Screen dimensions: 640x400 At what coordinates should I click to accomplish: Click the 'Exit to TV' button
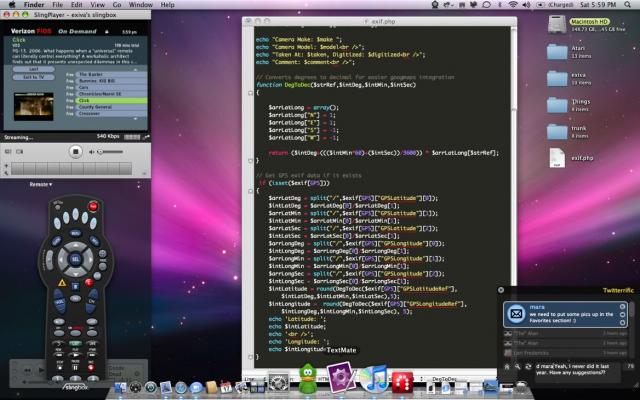point(33,77)
